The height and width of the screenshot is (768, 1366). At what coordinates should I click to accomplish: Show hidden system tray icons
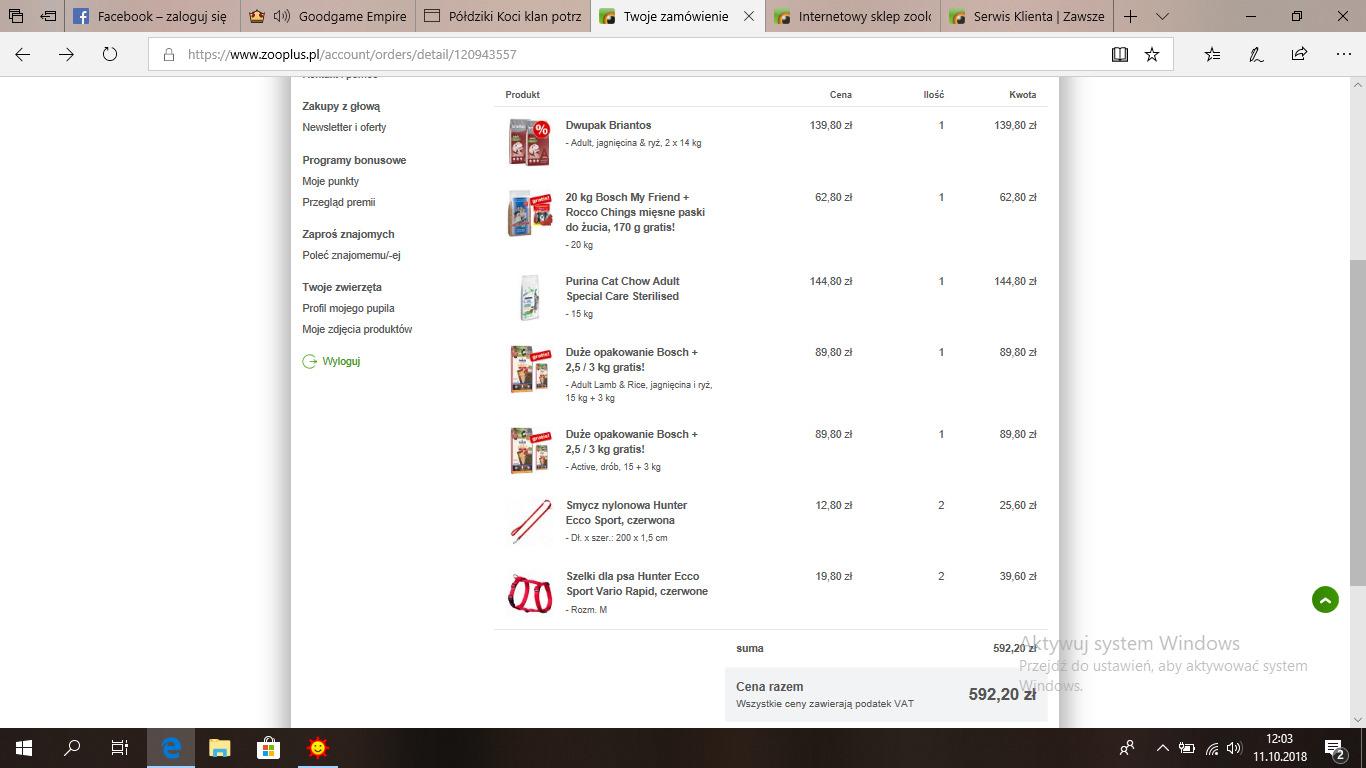point(1162,748)
